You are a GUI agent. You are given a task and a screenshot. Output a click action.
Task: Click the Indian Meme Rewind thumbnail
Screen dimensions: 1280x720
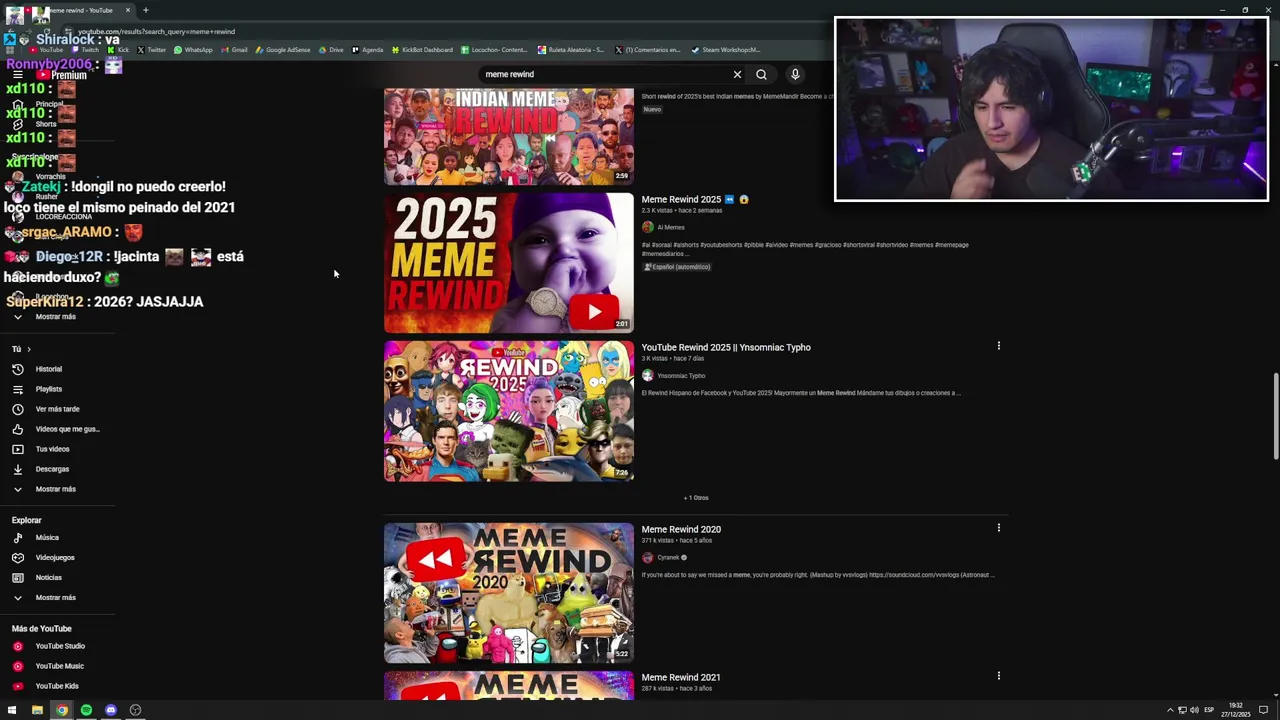(509, 136)
